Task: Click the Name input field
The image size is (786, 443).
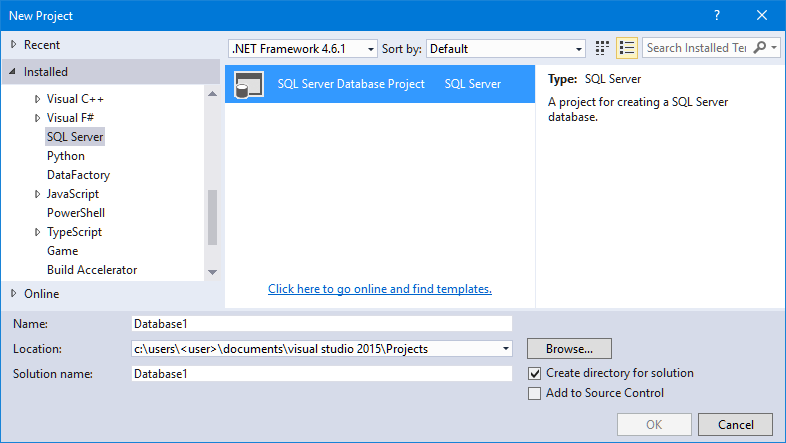Action: (x=322, y=324)
